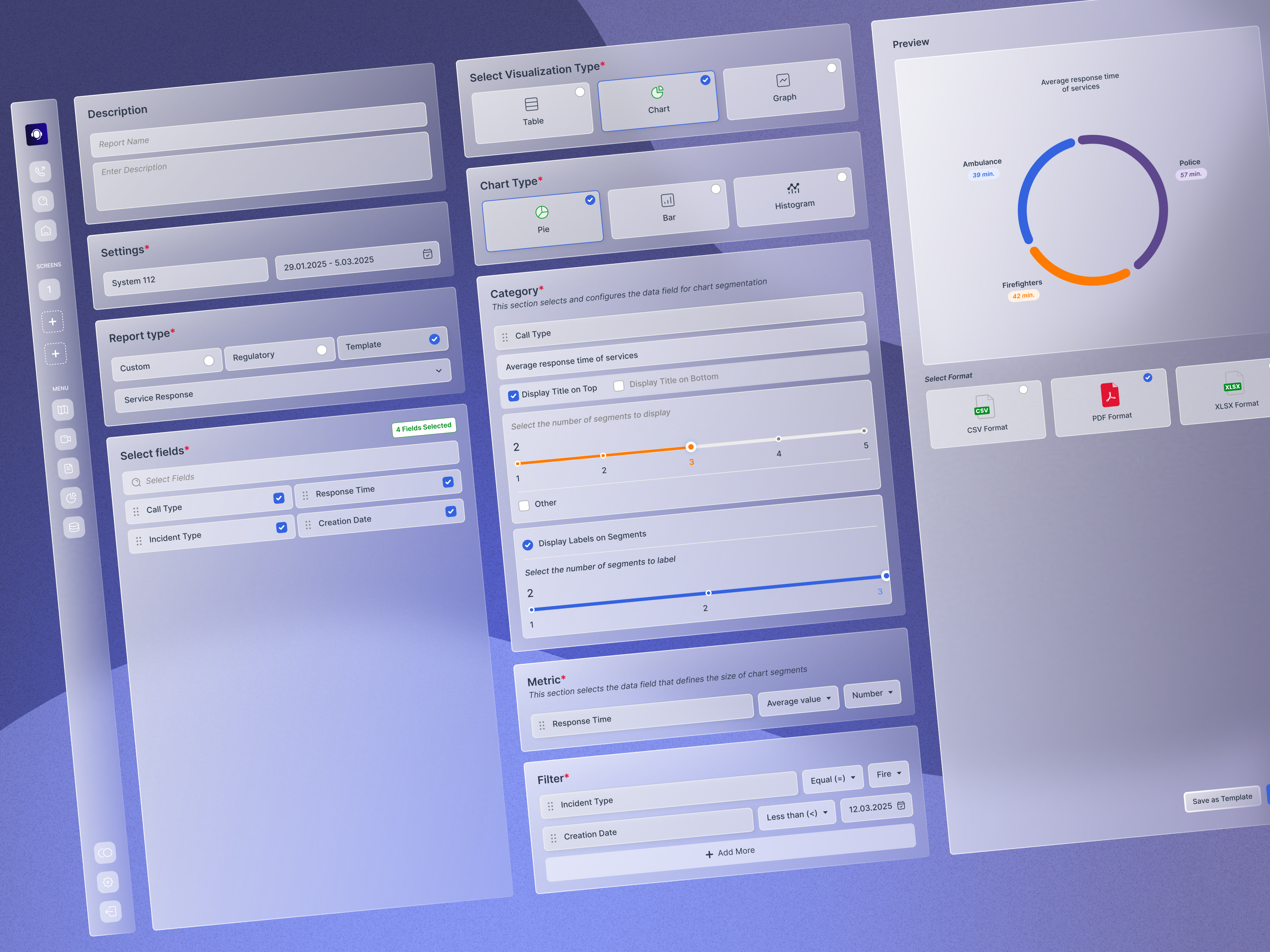Open the Average value dropdown in Metric
Screen dimensions: 1270x952
(798, 699)
